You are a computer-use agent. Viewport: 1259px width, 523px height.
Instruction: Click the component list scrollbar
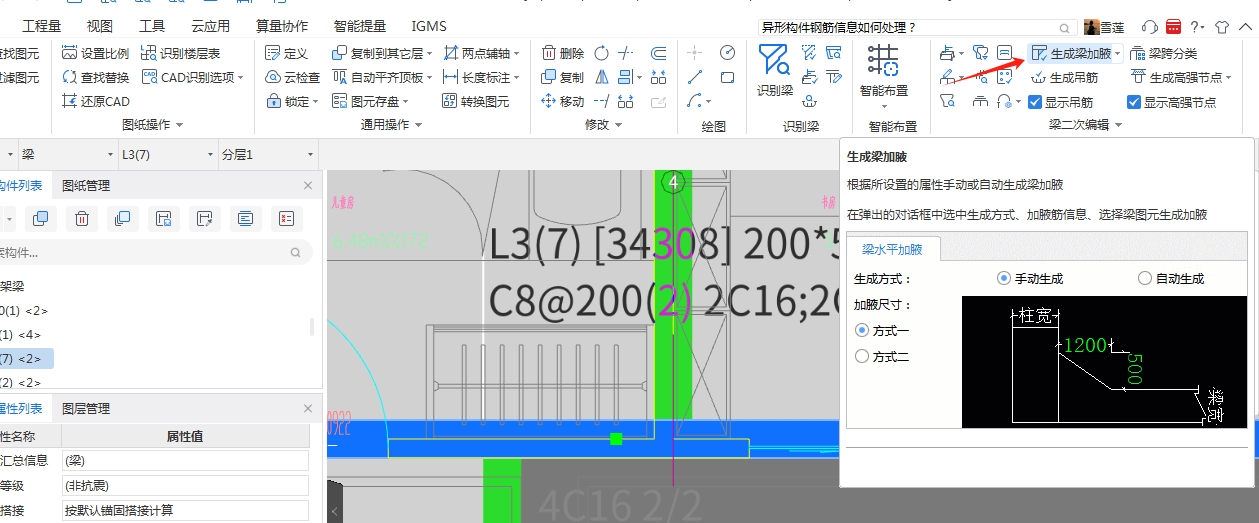[314, 326]
